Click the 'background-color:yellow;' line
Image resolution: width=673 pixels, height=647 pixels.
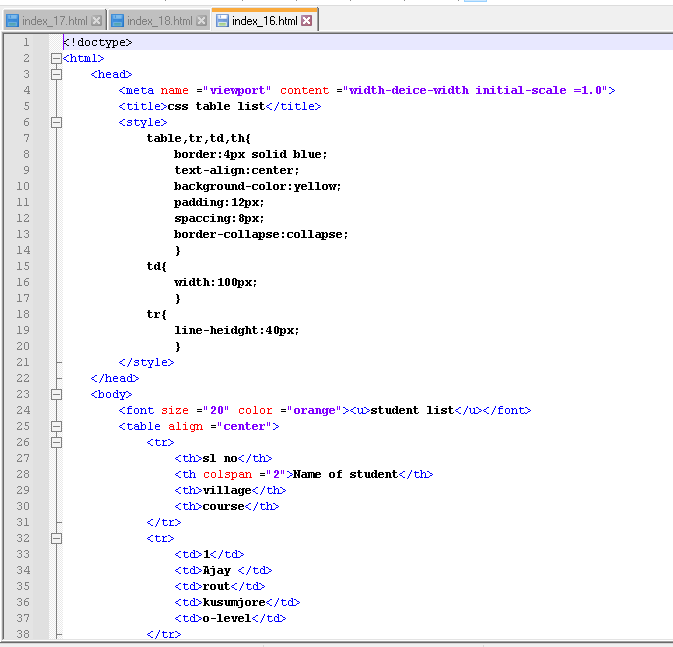pos(257,186)
